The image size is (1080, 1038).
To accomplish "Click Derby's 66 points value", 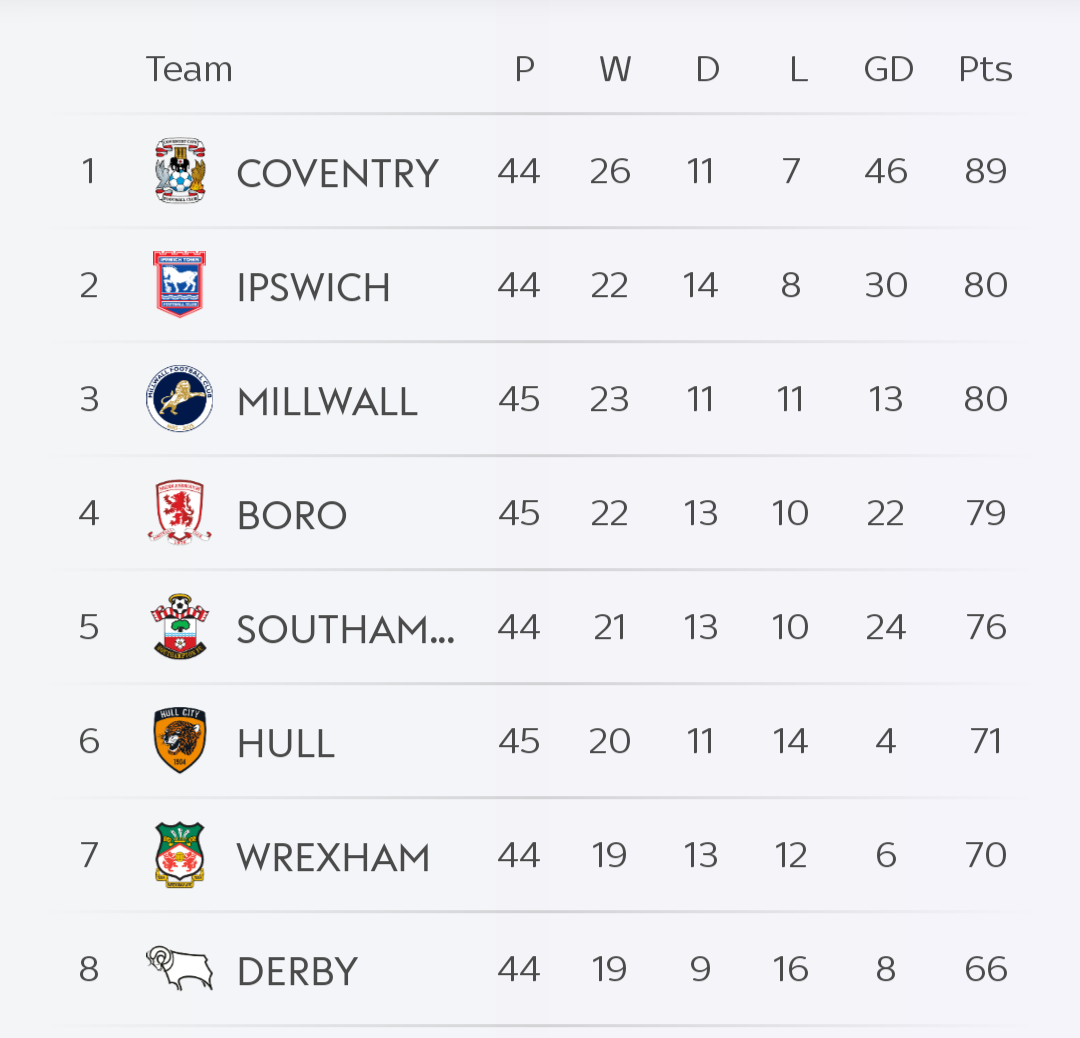I will pyautogui.click(x=985, y=969).
